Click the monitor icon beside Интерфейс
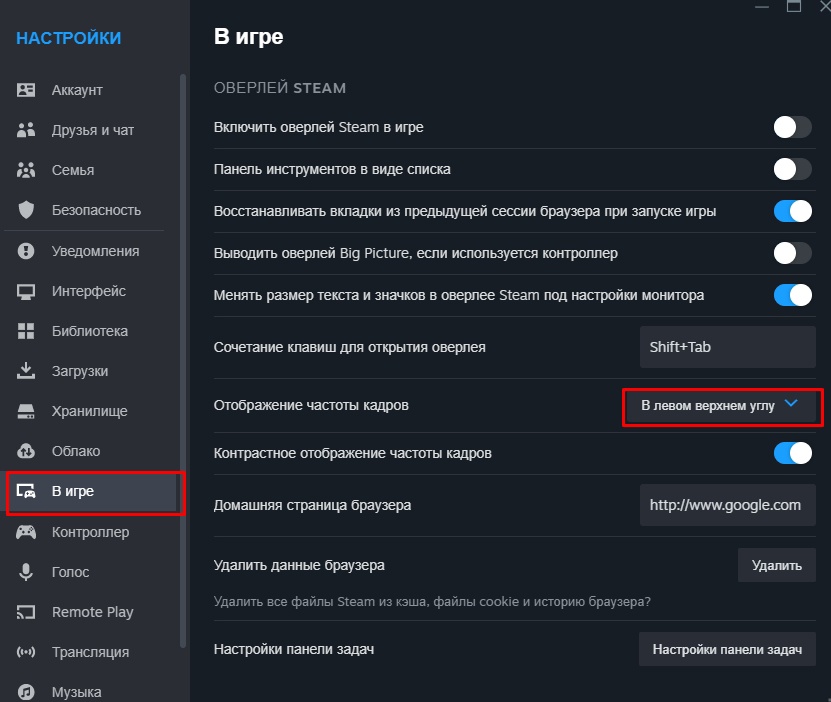Viewport: 831px width, 702px height. 26,291
